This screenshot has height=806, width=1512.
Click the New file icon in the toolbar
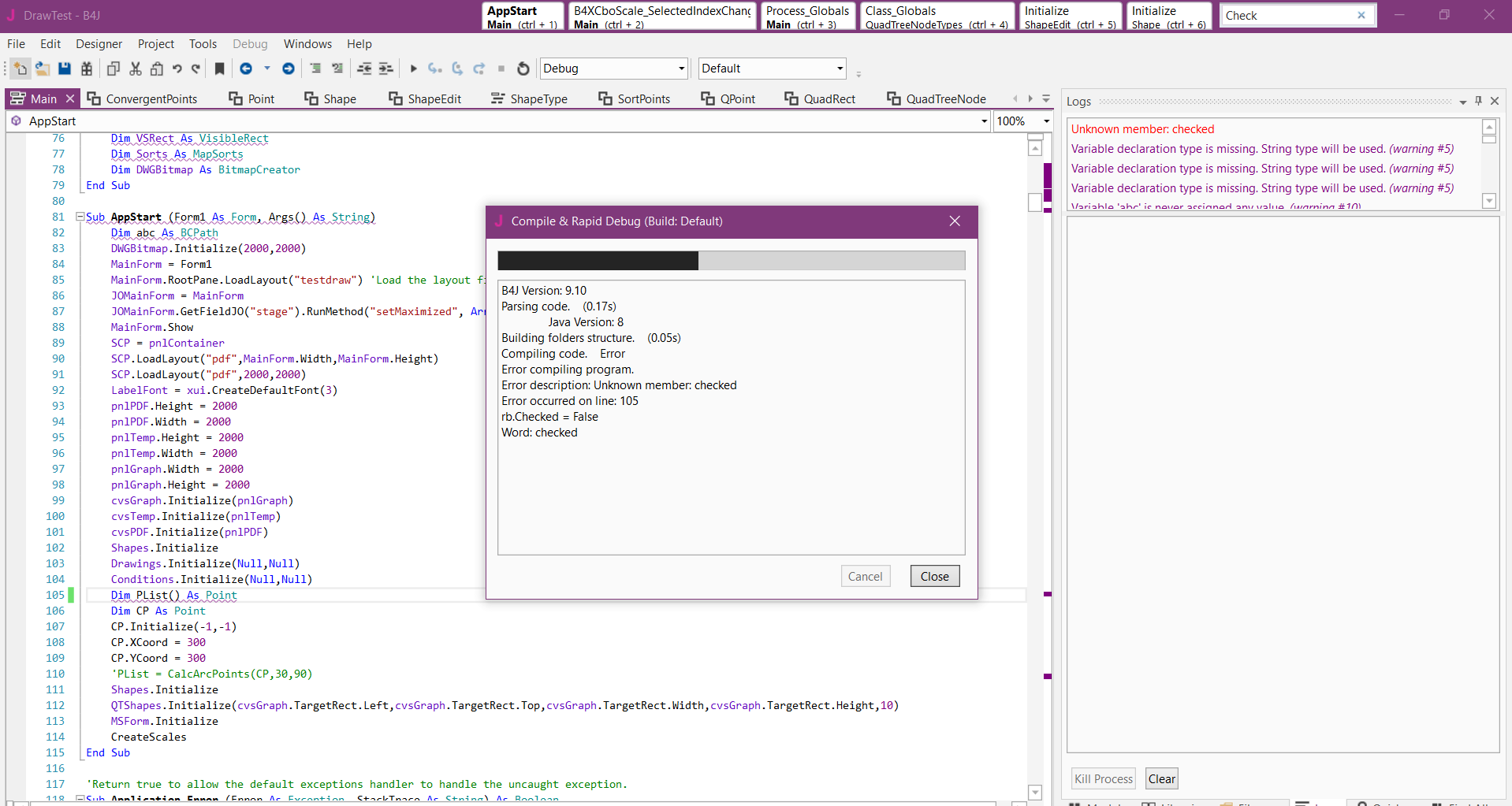click(x=20, y=69)
